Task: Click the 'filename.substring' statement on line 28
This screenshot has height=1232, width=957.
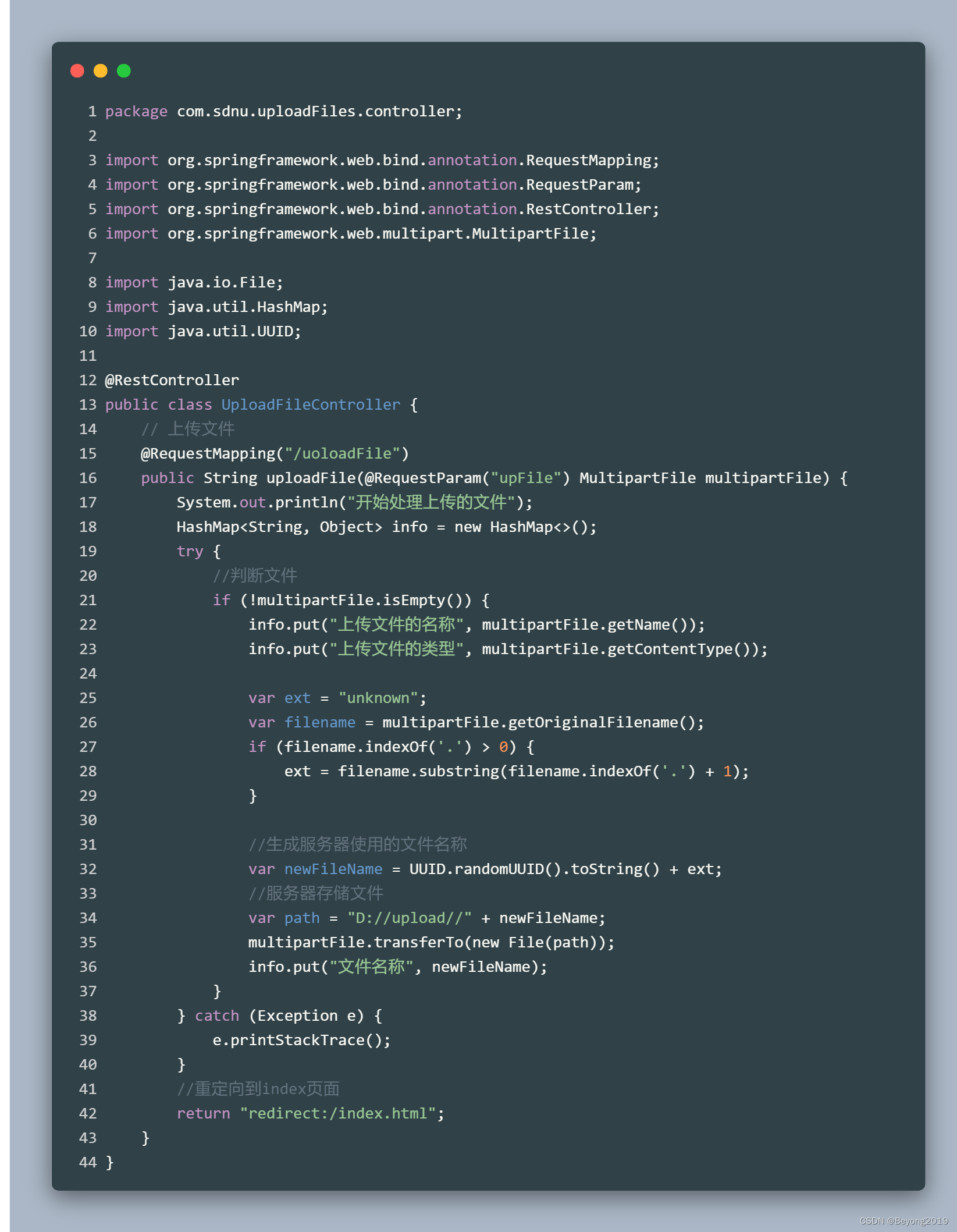Action: tap(517, 771)
